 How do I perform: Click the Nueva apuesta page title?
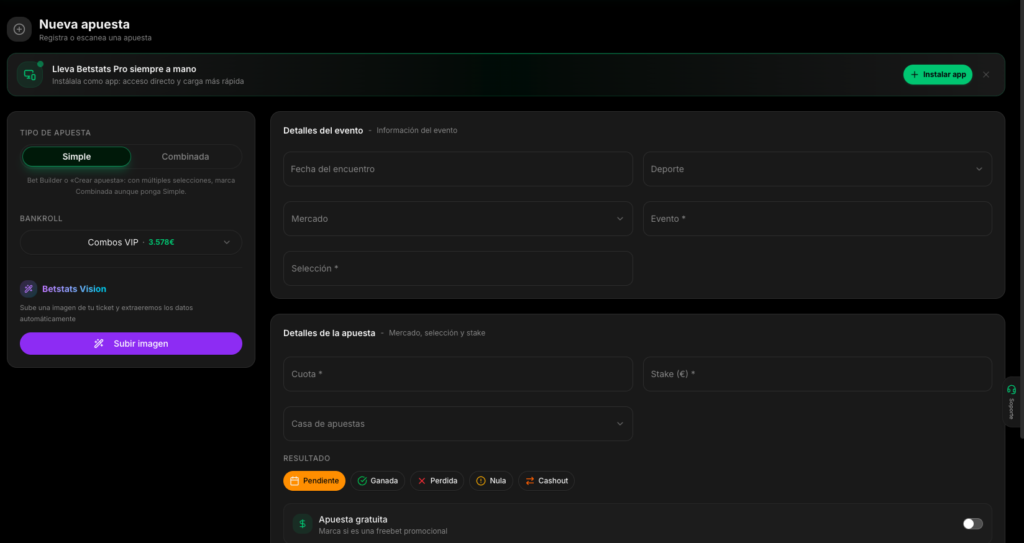pos(84,24)
